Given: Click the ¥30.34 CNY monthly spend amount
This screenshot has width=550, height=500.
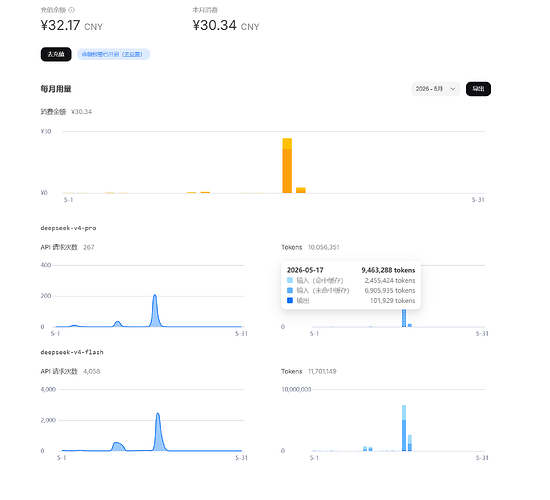Looking at the screenshot, I should [226, 26].
